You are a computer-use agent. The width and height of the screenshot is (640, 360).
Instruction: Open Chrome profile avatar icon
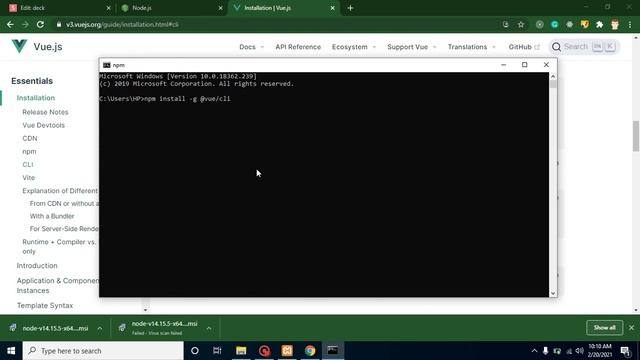615,24
